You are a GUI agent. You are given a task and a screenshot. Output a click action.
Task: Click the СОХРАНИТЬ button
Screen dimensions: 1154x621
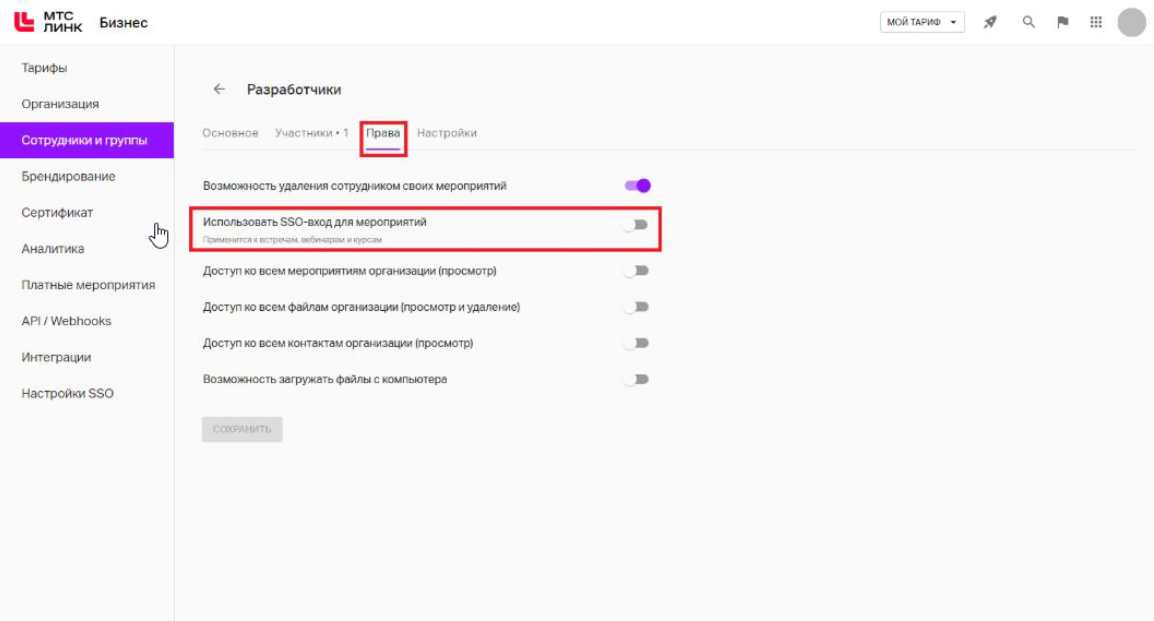pyautogui.click(x=242, y=429)
